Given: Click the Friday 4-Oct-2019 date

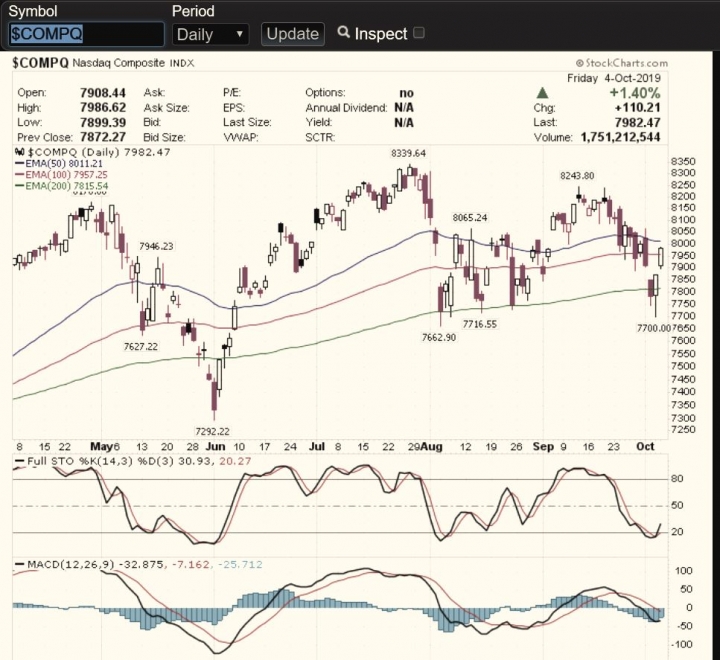Looking at the screenshot, I should coord(614,78).
